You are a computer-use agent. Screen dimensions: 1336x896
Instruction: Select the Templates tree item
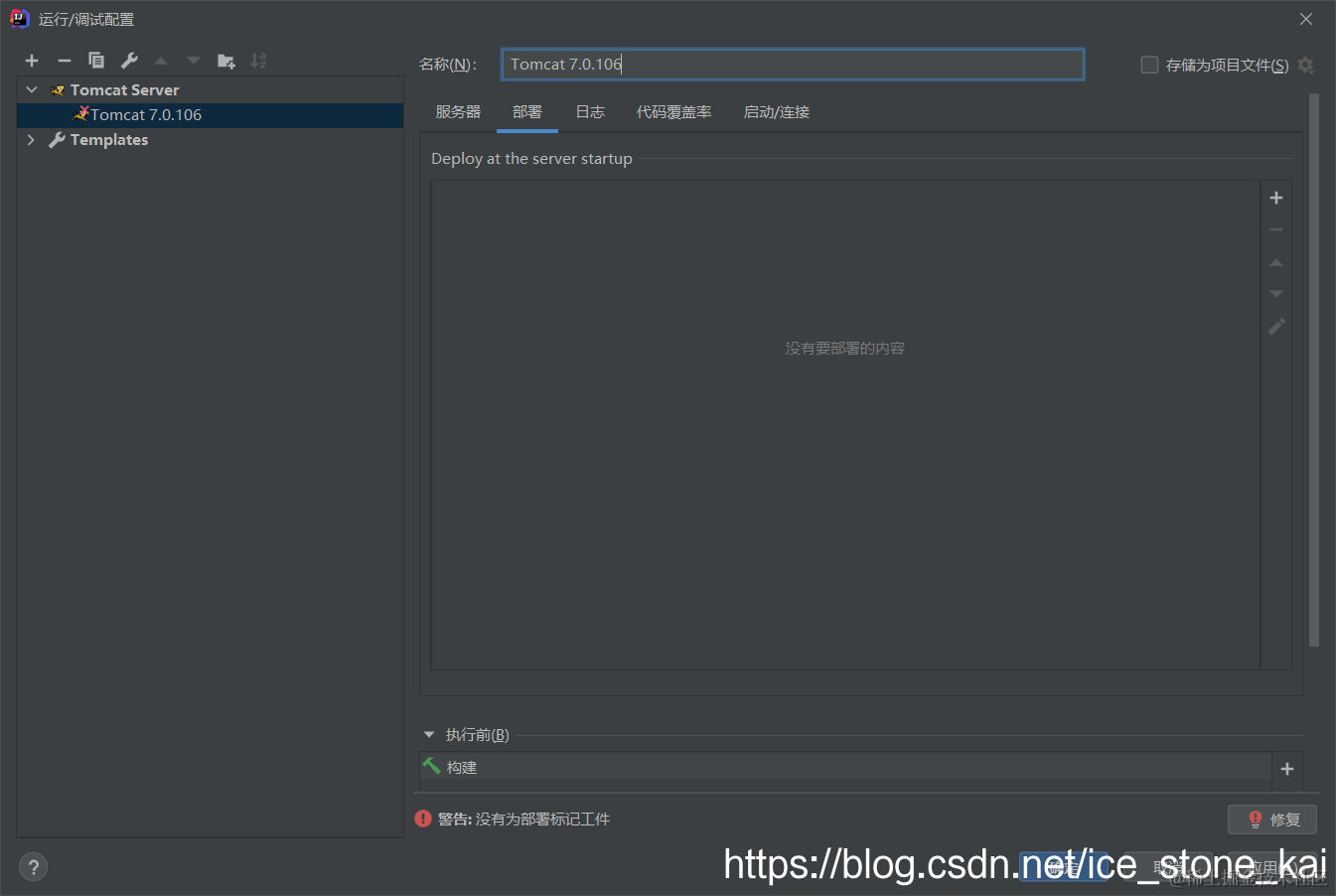[109, 140]
